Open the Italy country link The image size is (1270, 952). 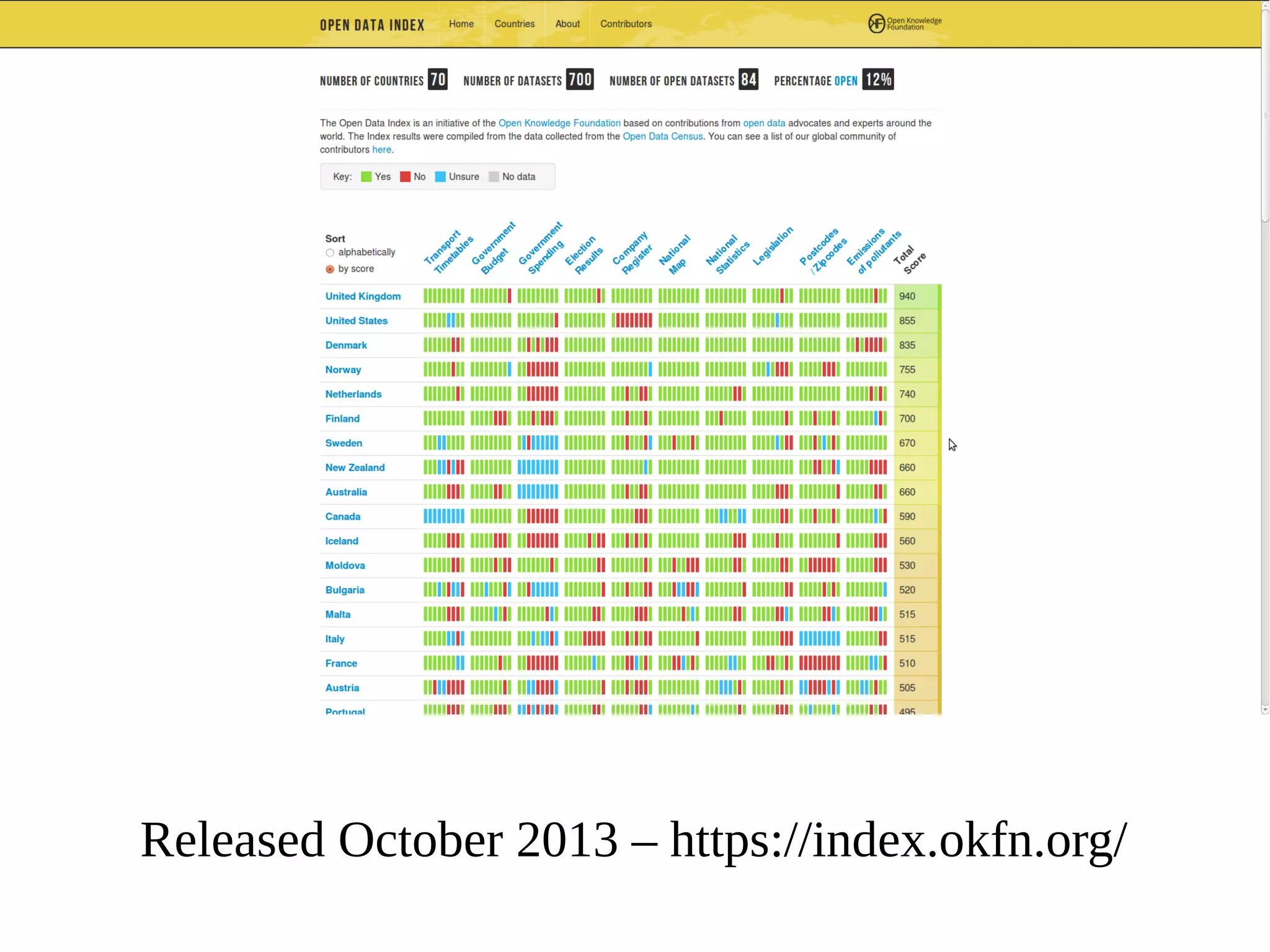335,639
